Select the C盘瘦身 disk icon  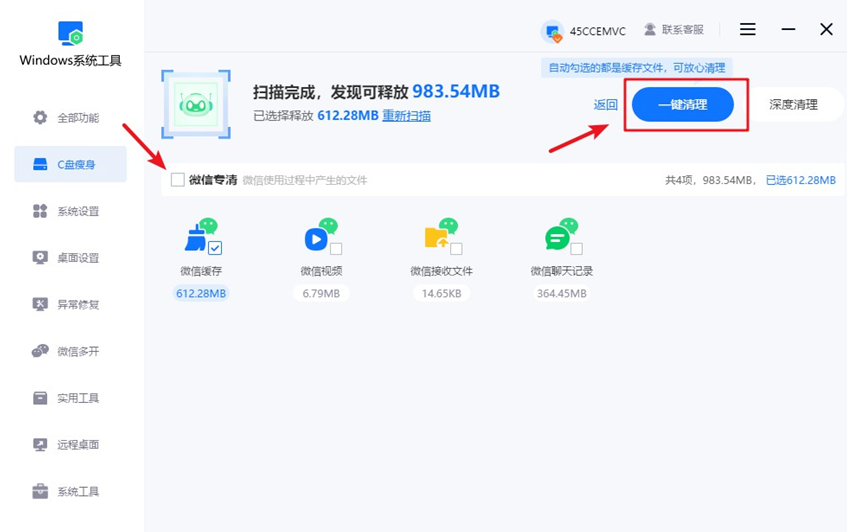[x=40, y=164]
